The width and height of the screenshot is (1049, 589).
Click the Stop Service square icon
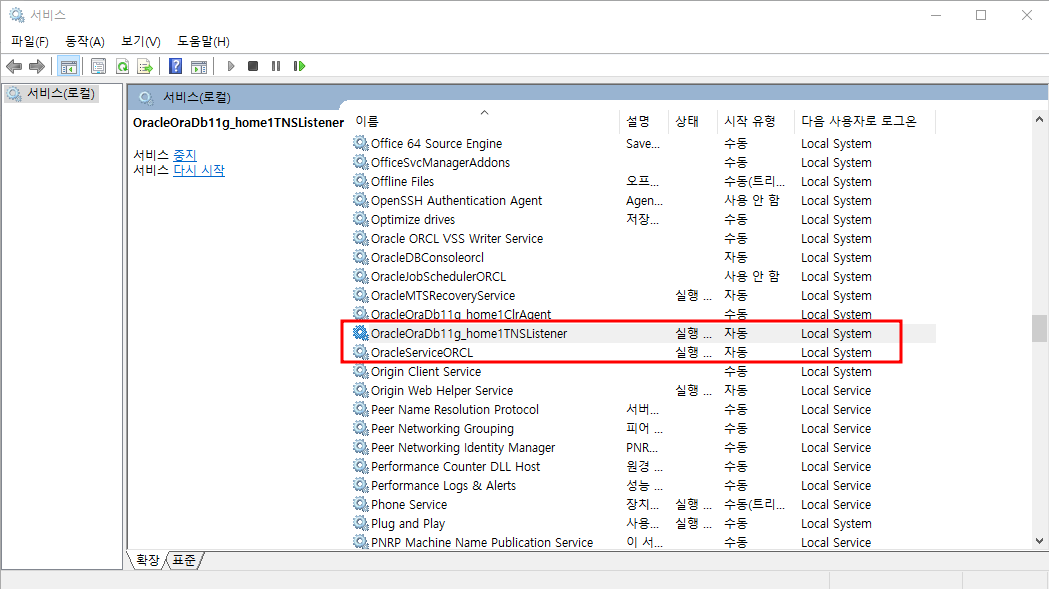(253, 66)
